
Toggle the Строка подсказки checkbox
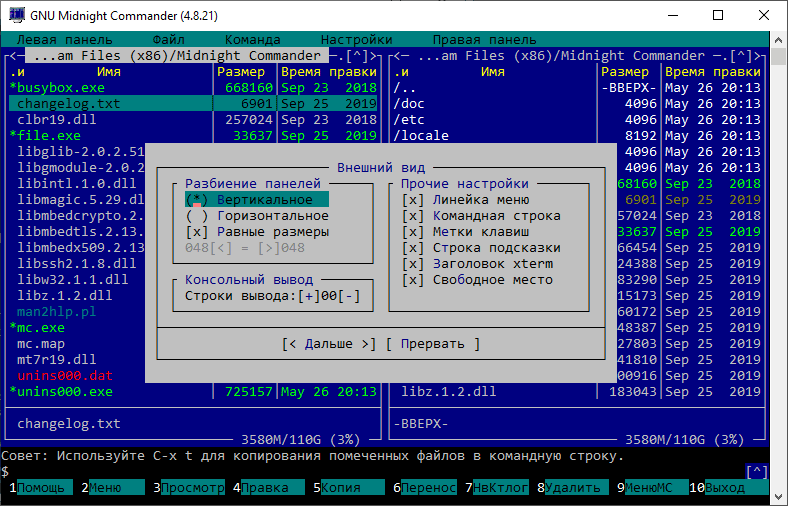click(x=481, y=248)
